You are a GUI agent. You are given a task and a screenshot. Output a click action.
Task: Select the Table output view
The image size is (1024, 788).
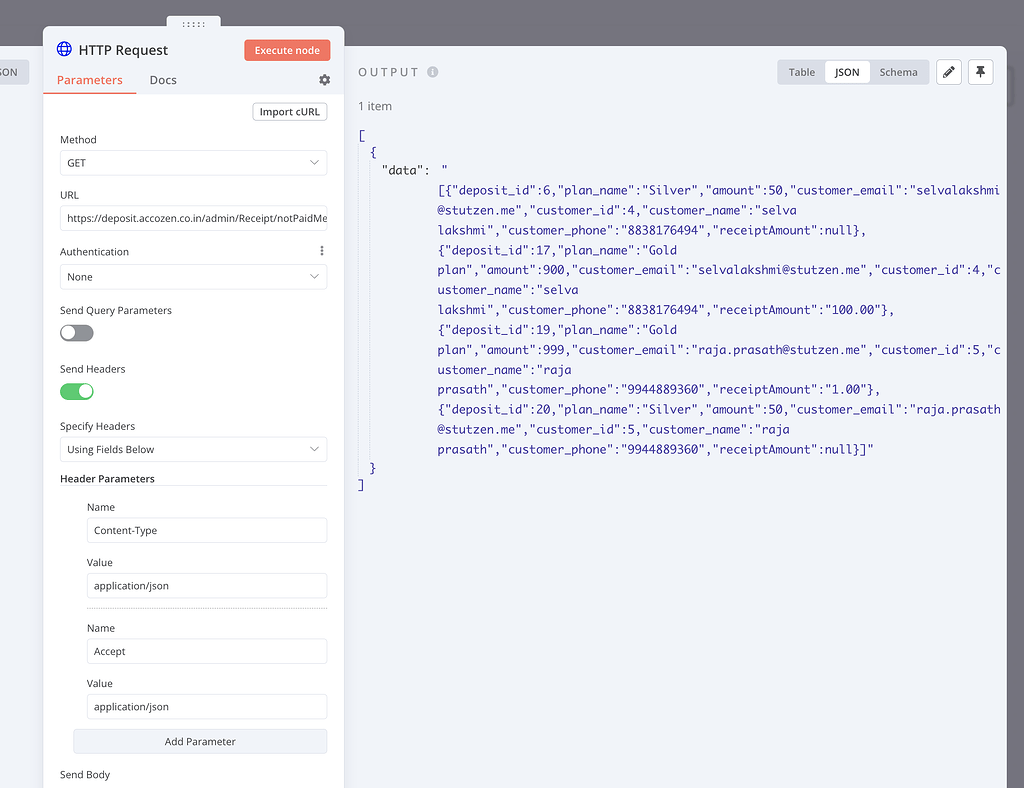pyautogui.click(x=800, y=72)
